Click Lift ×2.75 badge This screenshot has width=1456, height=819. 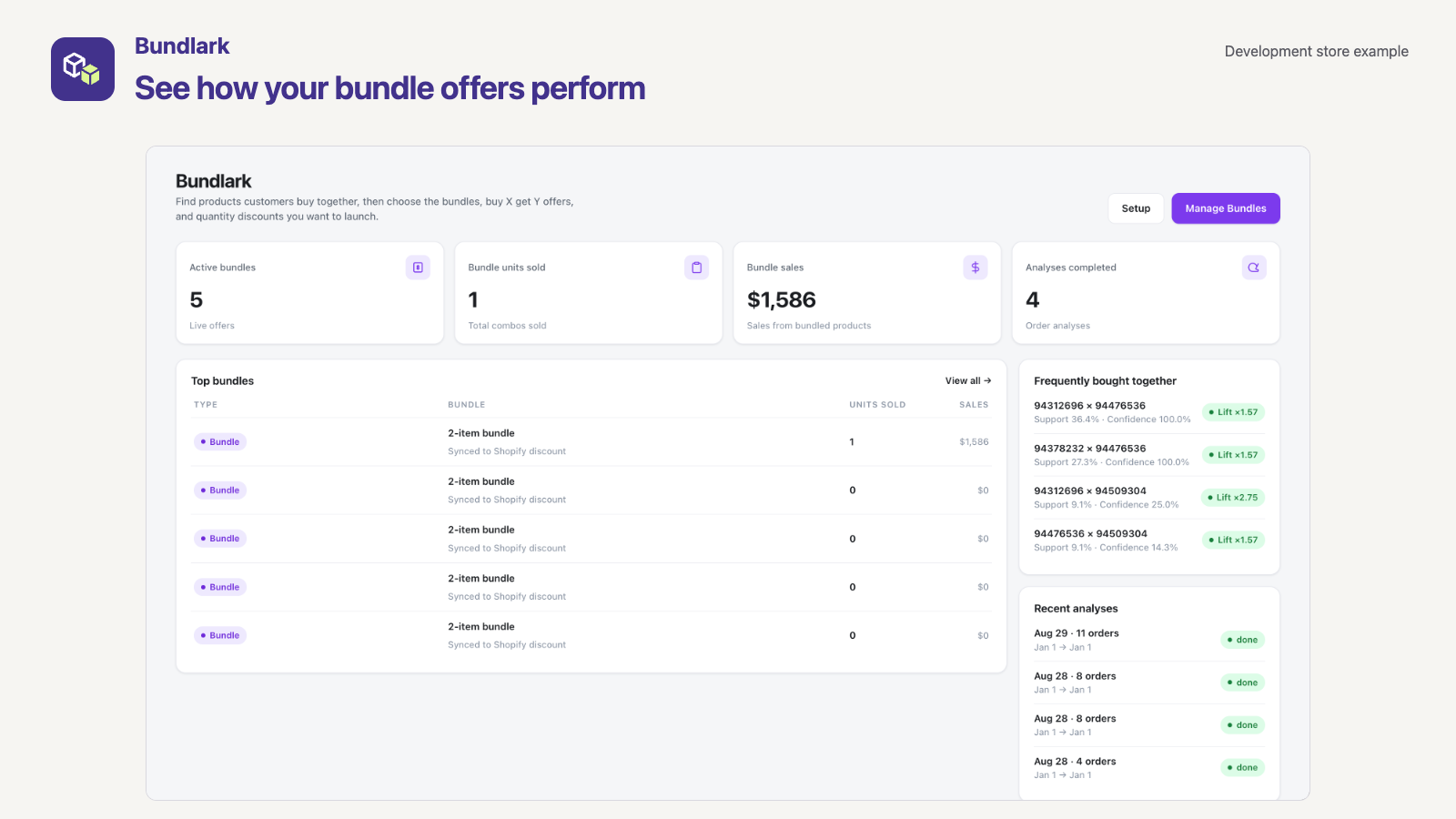click(1233, 498)
